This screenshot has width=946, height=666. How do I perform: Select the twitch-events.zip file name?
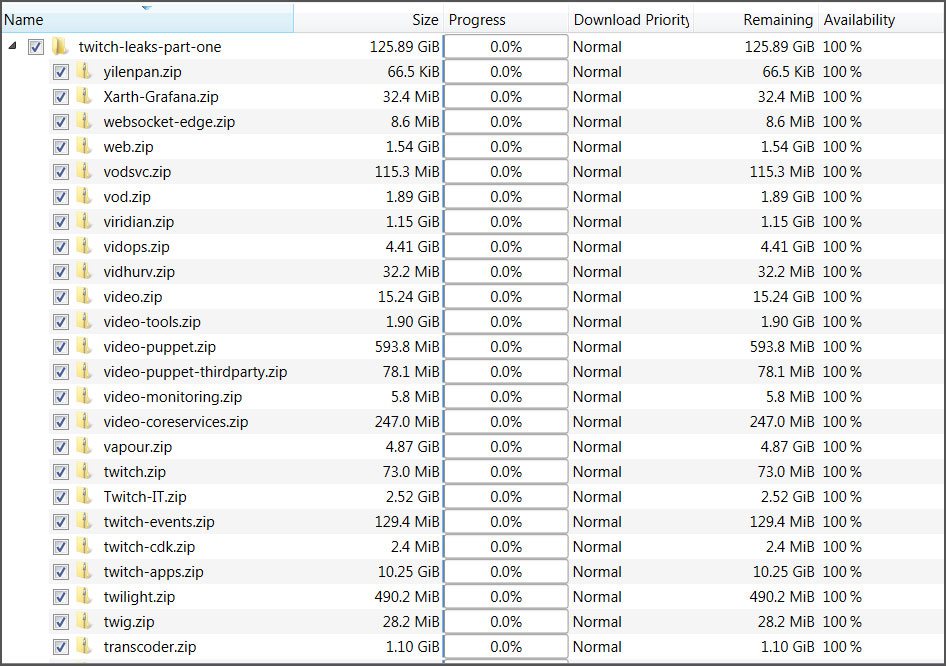pos(159,522)
